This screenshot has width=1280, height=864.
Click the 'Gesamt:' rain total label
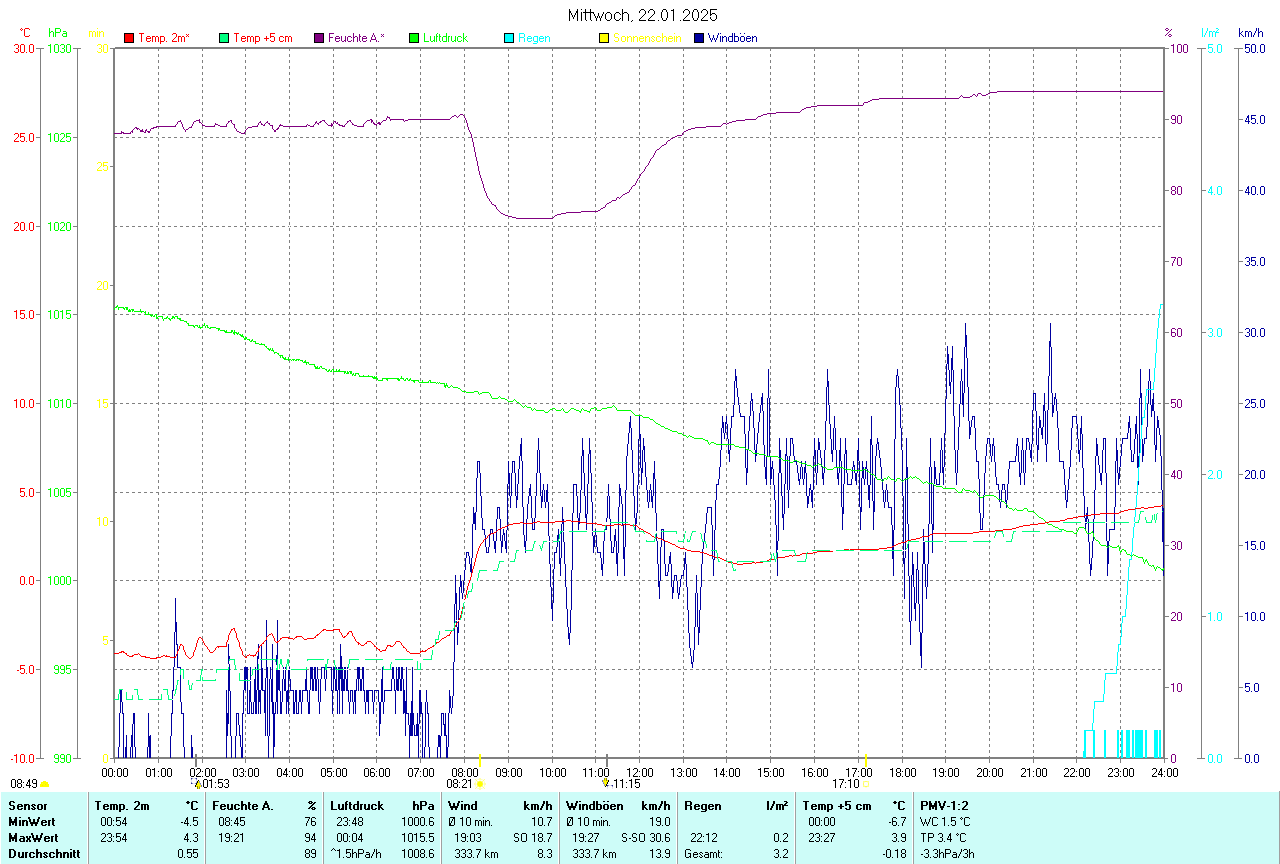click(703, 854)
